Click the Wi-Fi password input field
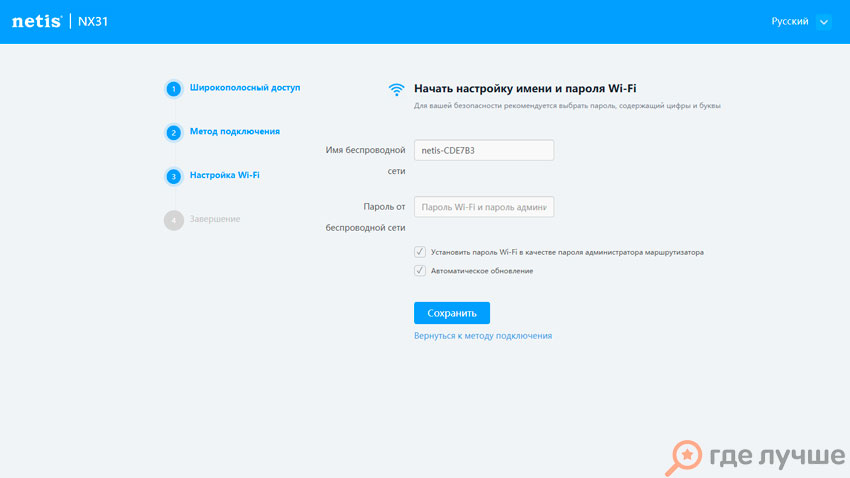The width and height of the screenshot is (850, 478). point(484,207)
